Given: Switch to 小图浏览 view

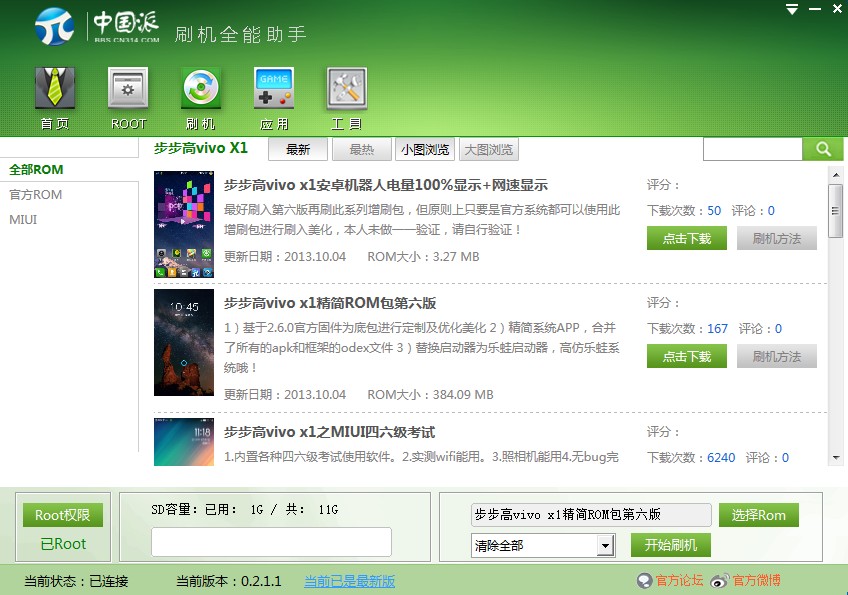Looking at the screenshot, I should pos(425,150).
